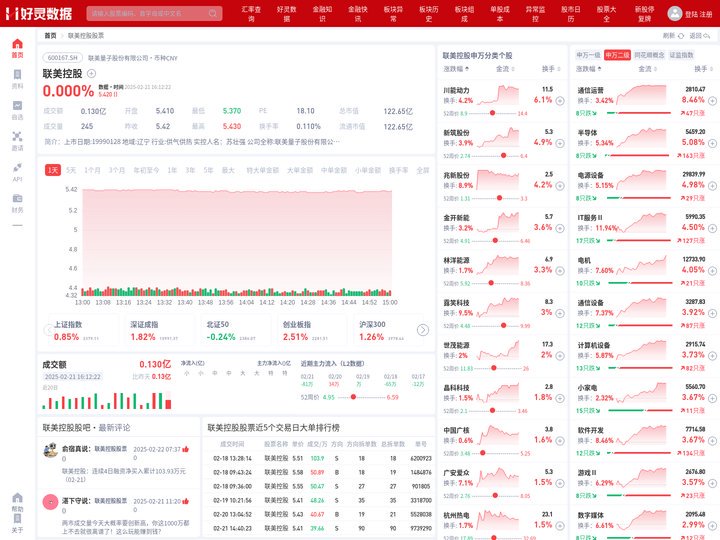Click 新筑股份 52周价 range marker

503,156
